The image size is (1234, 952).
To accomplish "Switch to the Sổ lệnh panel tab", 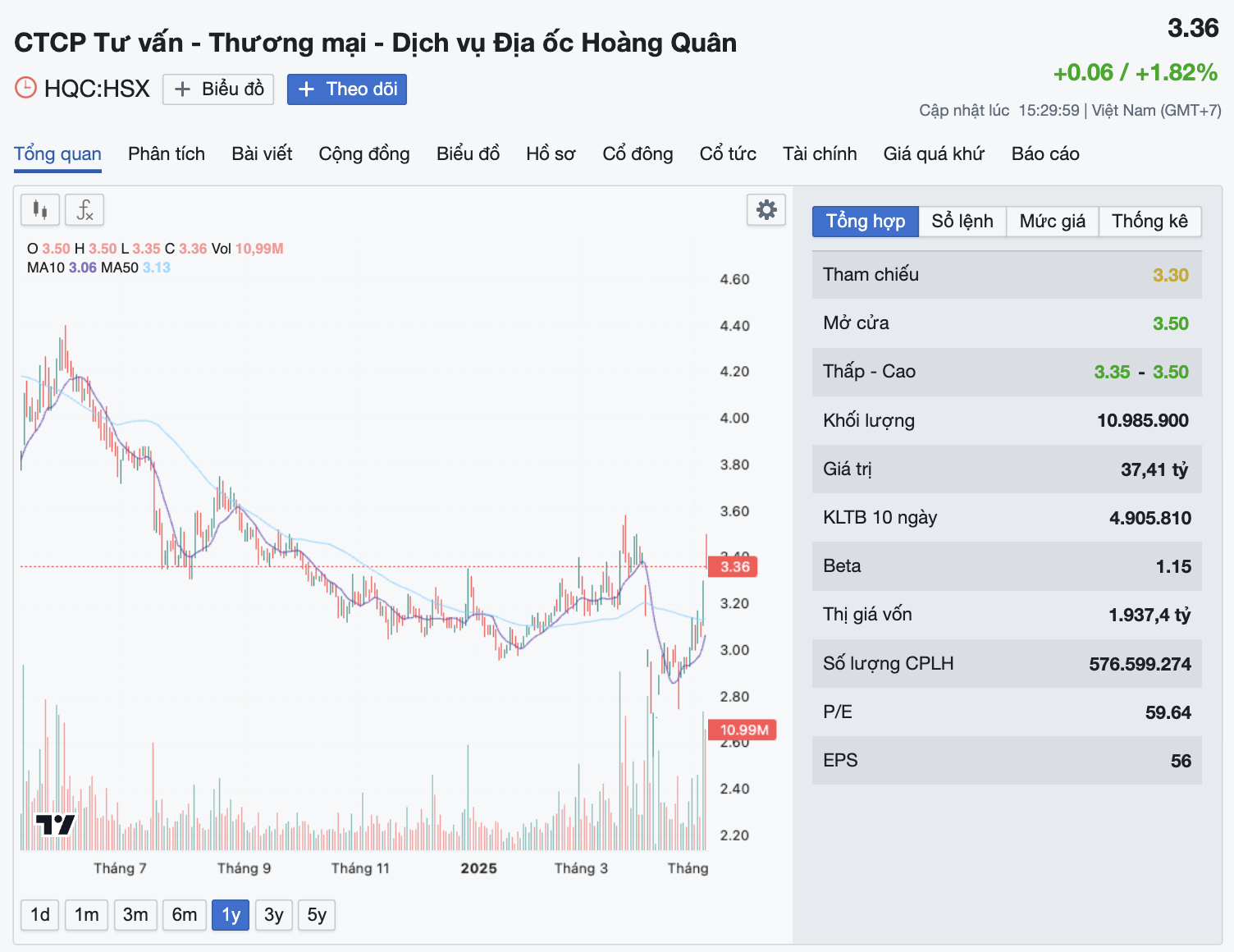I will coord(962,222).
